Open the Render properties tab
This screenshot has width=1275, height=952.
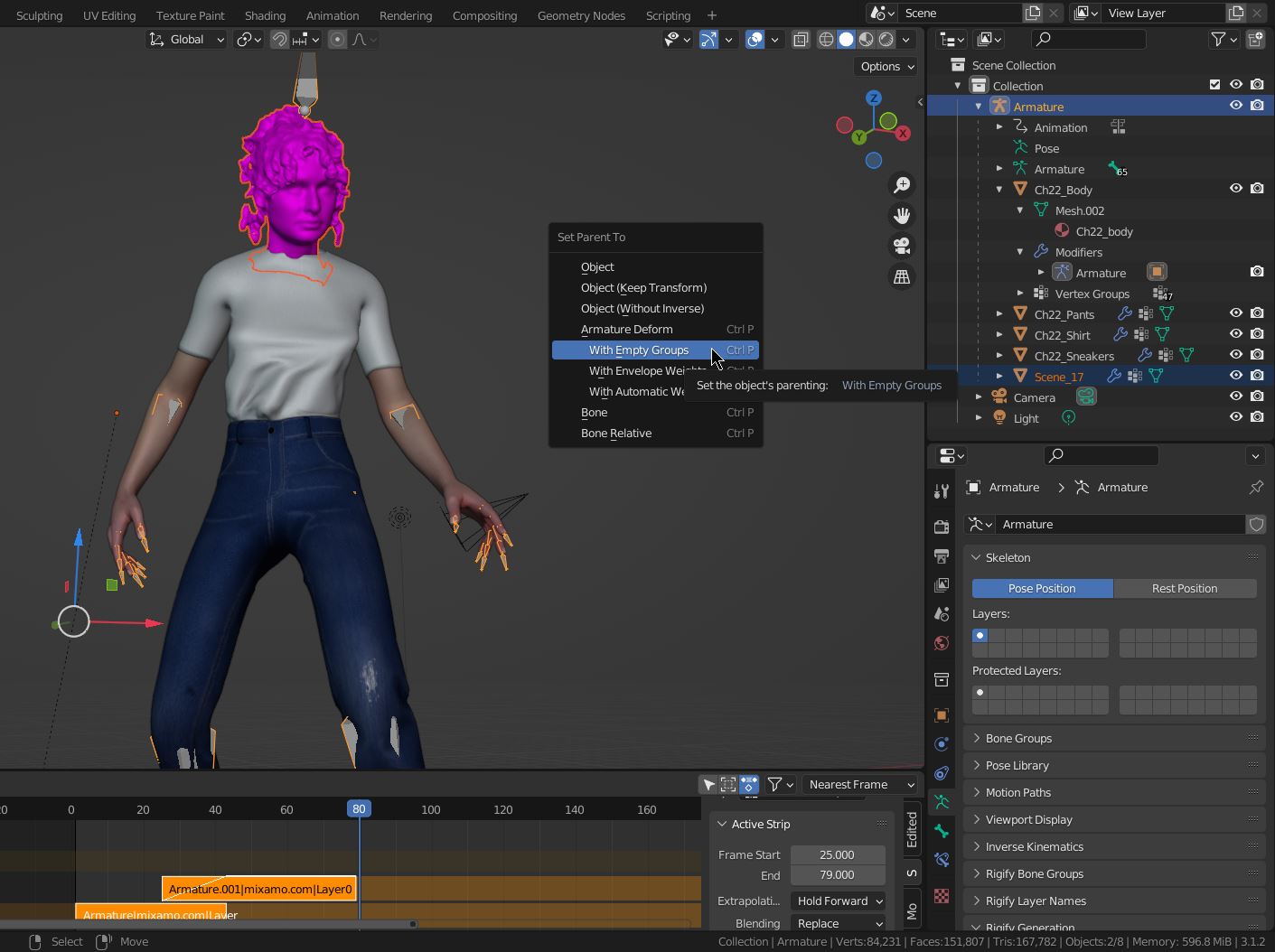tap(942, 527)
